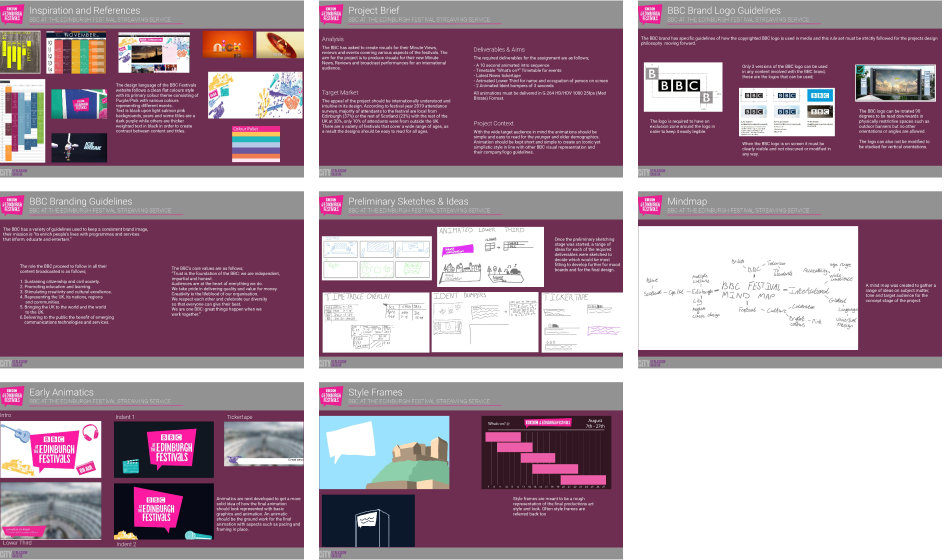Select the Intro animatic frame with guitar
The image size is (951, 560).
click(x=50, y=450)
